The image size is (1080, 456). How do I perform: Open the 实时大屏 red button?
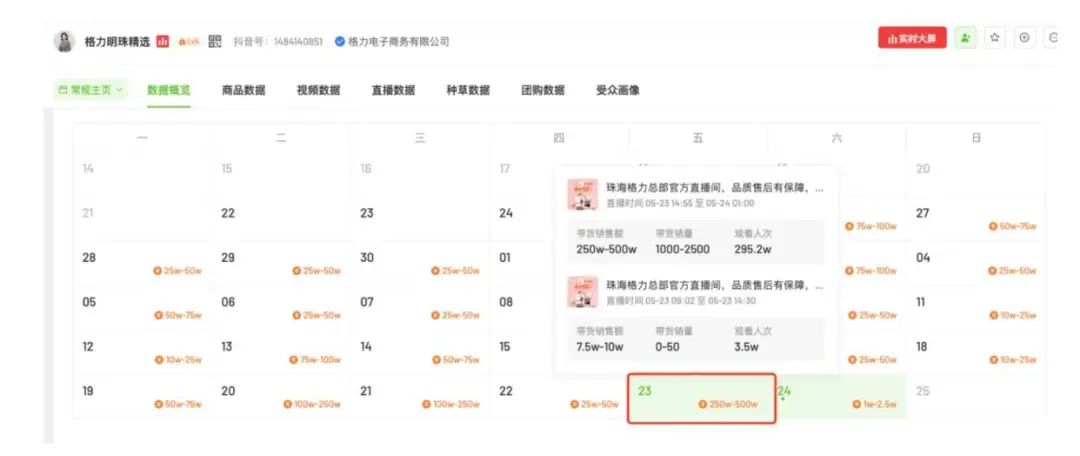coord(912,39)
